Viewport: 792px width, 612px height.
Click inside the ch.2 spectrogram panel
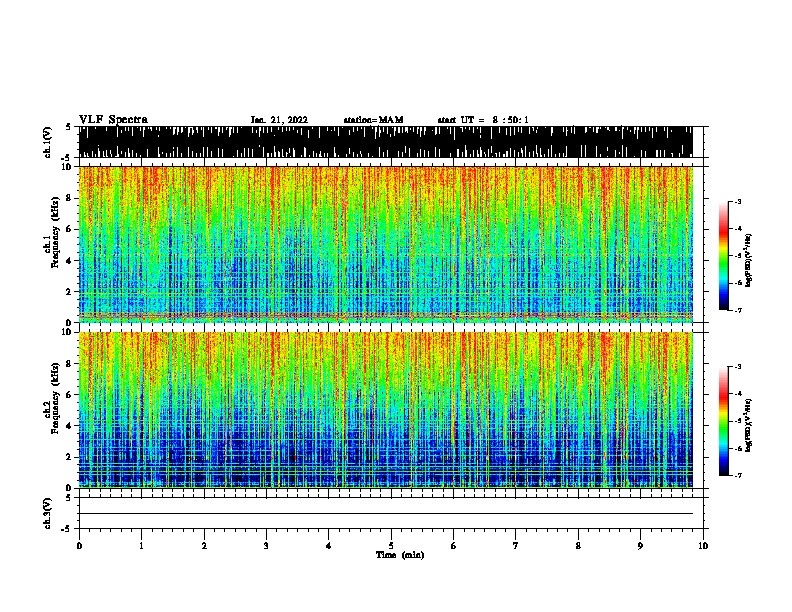click(x=385, y=410)
